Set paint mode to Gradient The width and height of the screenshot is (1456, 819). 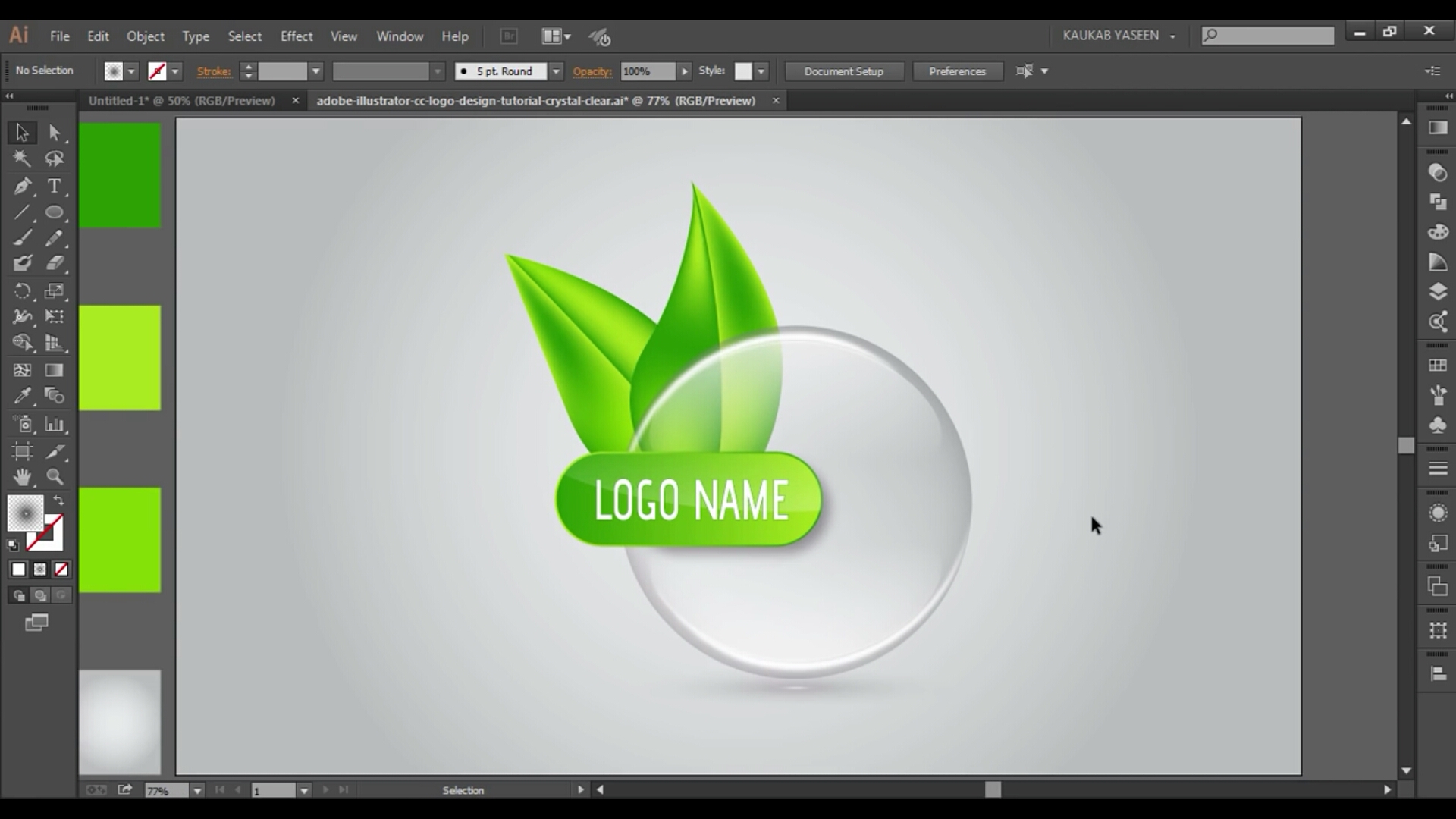(39, 570)
